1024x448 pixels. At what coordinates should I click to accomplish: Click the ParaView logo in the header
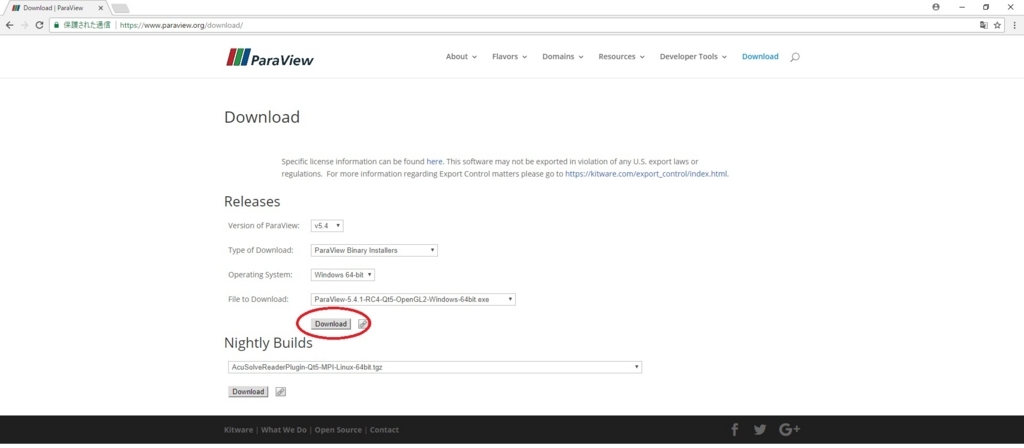[x=270, y=57]
